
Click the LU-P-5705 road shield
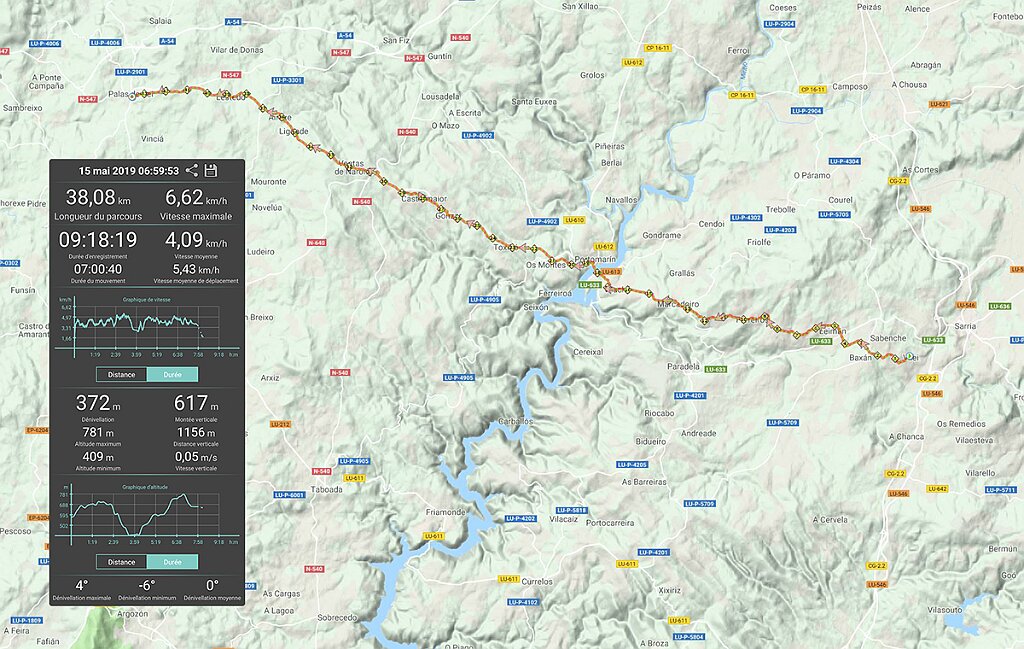835,214
